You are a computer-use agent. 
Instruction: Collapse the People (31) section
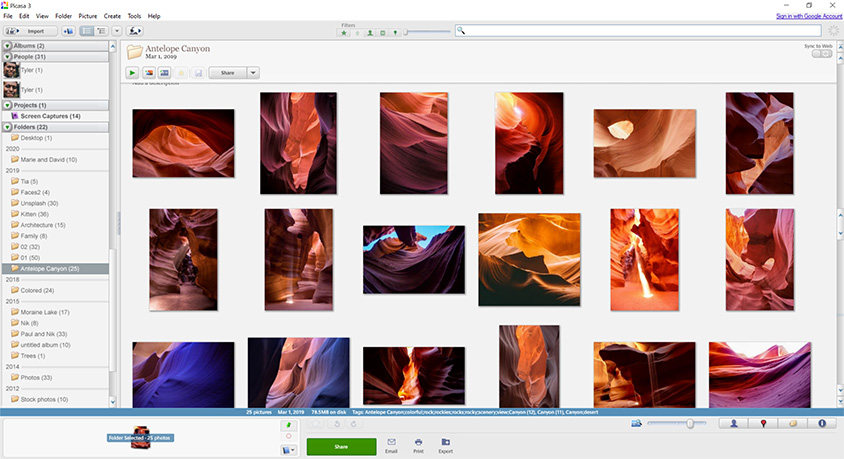(x=8, y=57)
